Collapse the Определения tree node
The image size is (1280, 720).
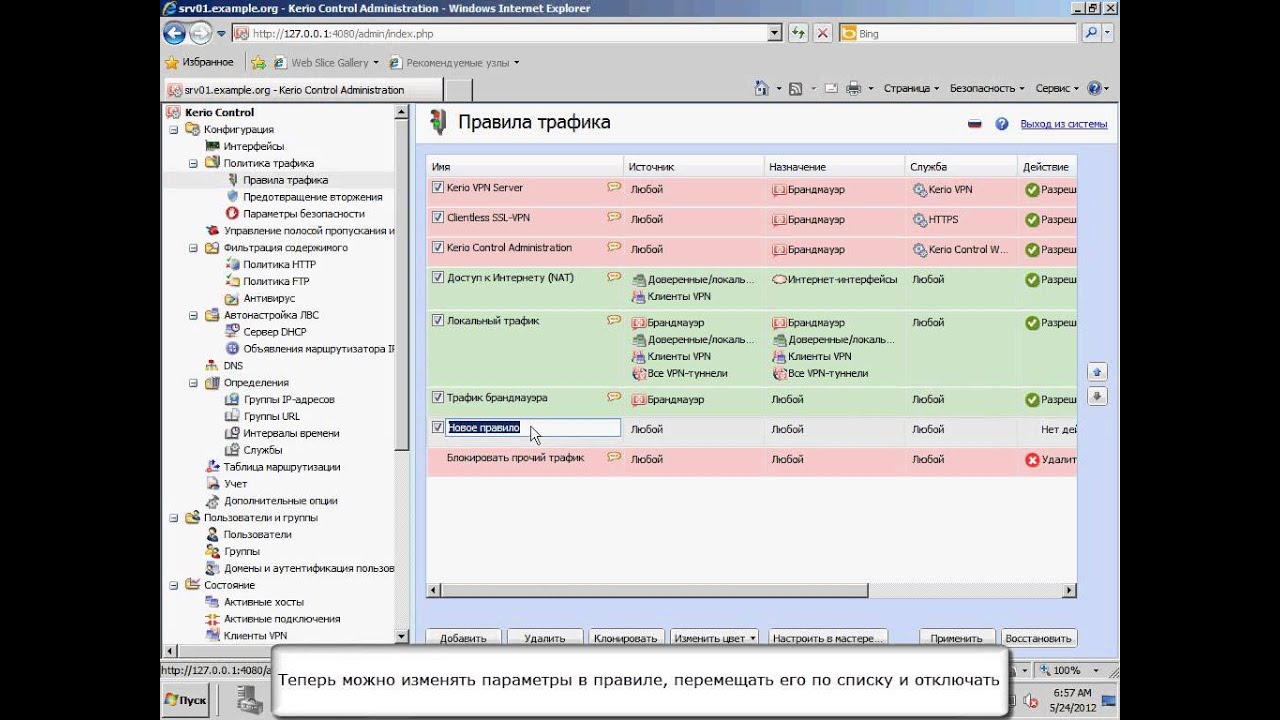click(x=194, y=382)
